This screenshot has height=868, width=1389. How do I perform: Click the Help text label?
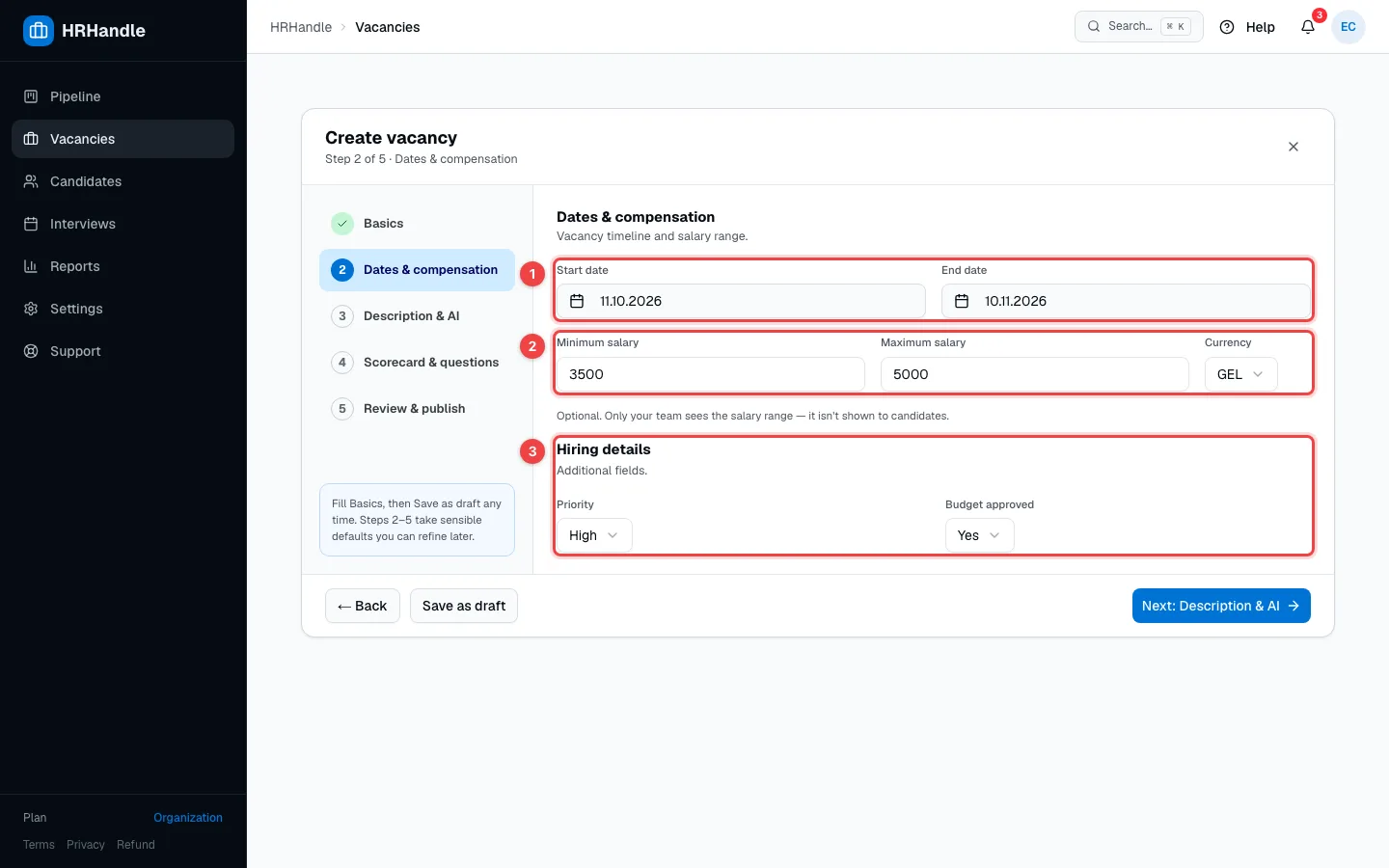pyautogui.click(x=1261, y=27)
